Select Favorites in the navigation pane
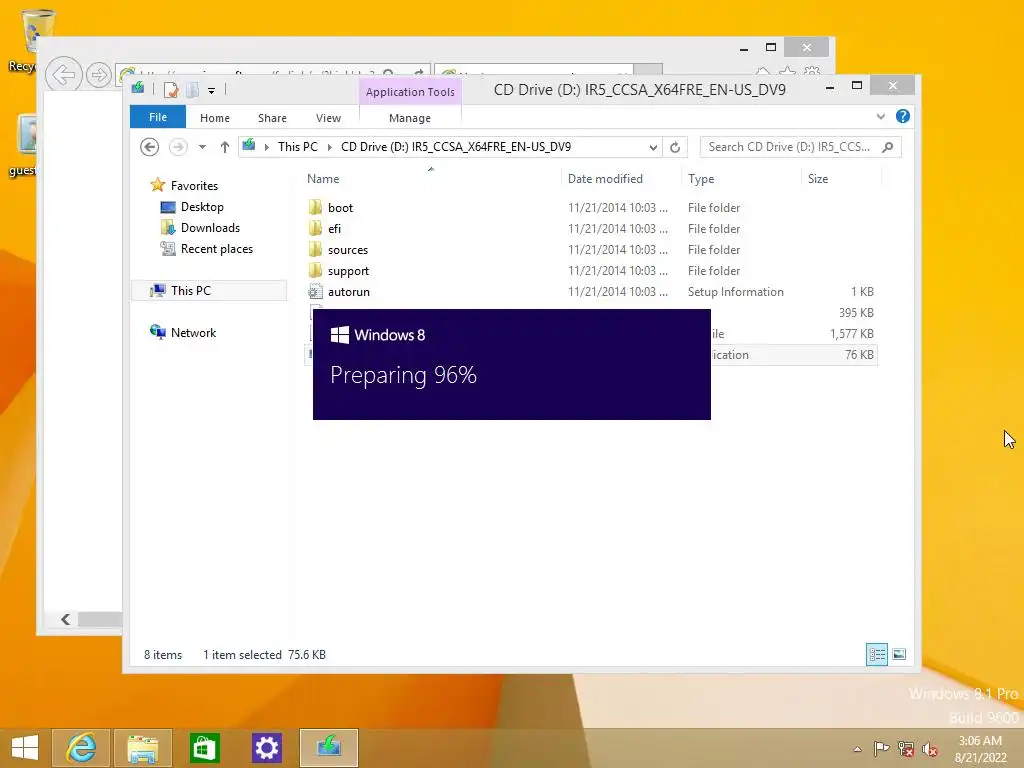This screenshot has height=768, width=1024. tap(194, 185)
